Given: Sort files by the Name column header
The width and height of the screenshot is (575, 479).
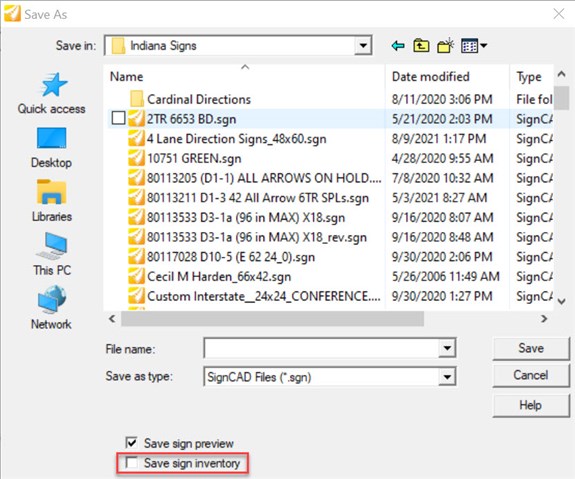Looking at the screenshot, I should click(x=244, y=76).
